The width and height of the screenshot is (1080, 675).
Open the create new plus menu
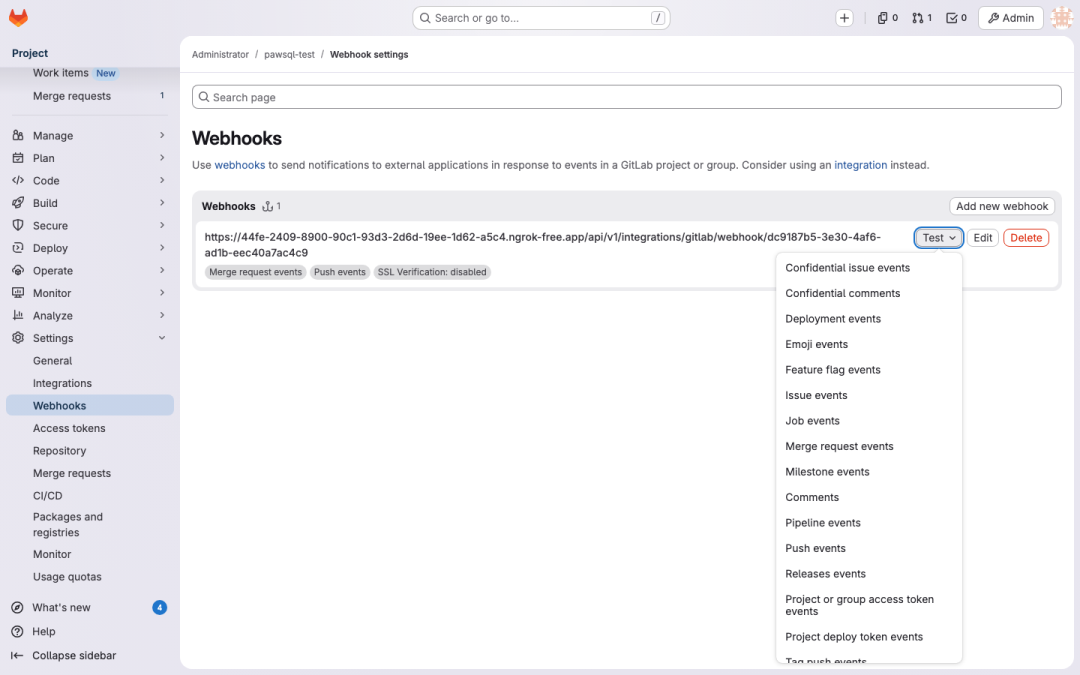(x=844, y=18)
